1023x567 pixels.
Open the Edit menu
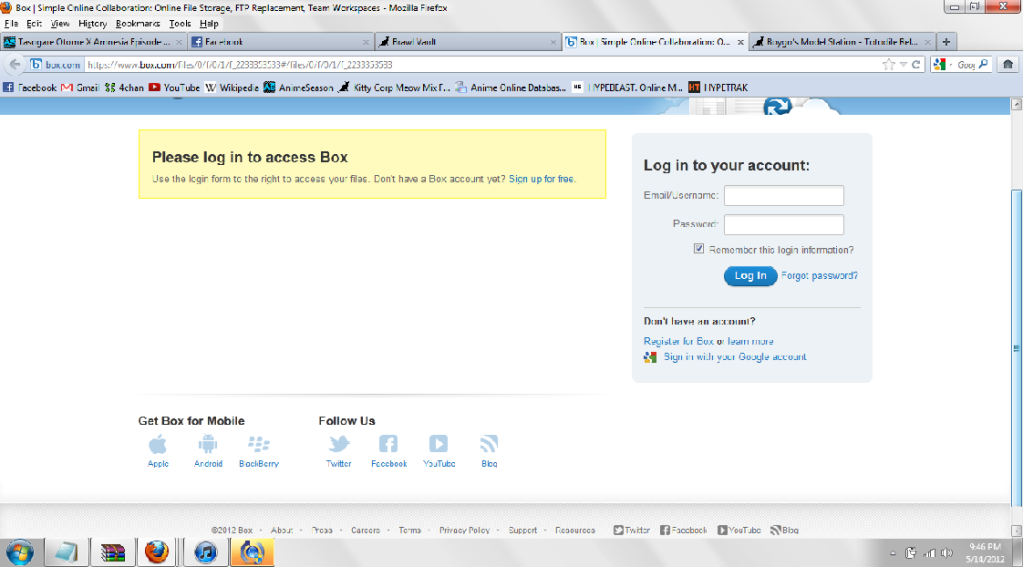click(34, 23)
